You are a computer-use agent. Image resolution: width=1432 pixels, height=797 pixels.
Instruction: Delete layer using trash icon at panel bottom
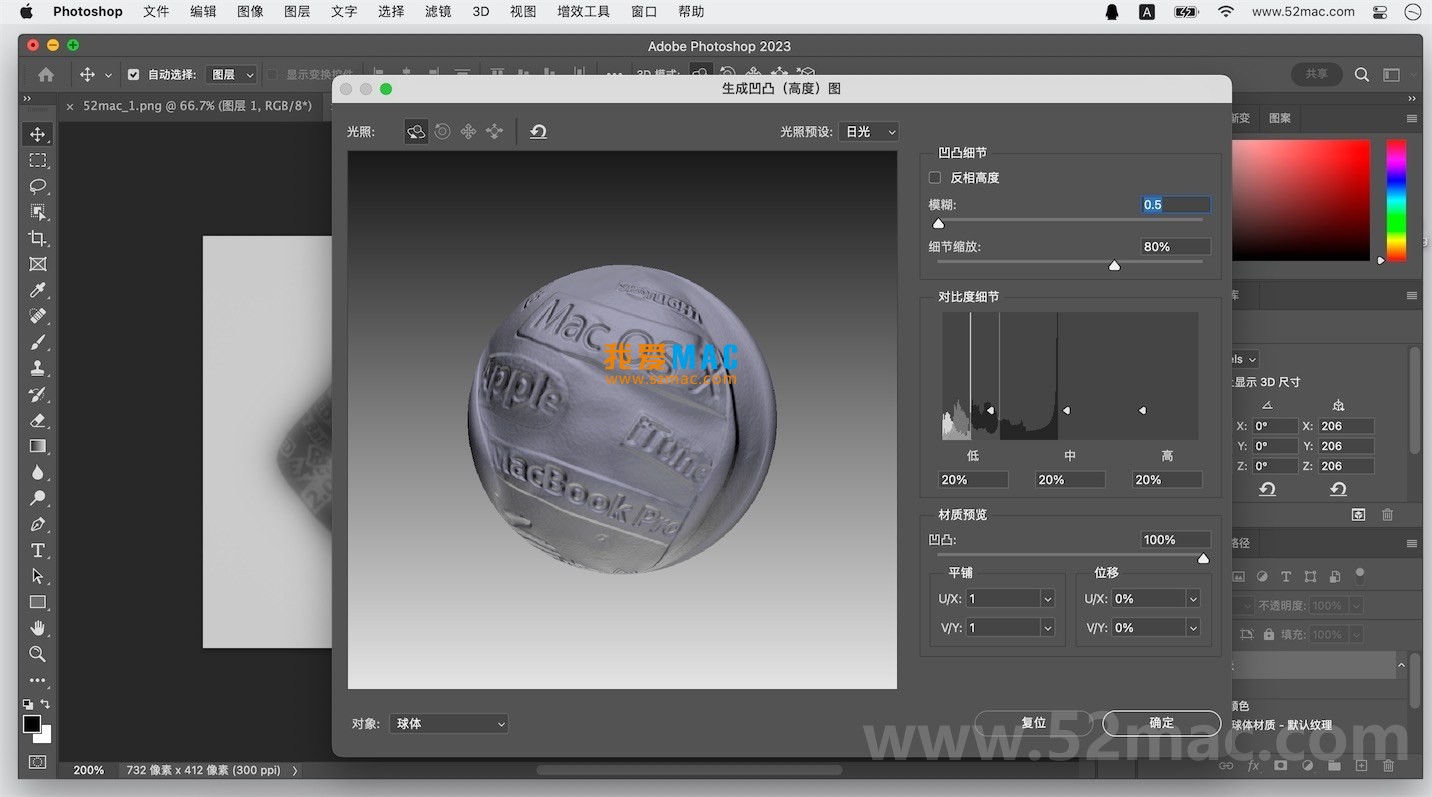(1388, 766)
